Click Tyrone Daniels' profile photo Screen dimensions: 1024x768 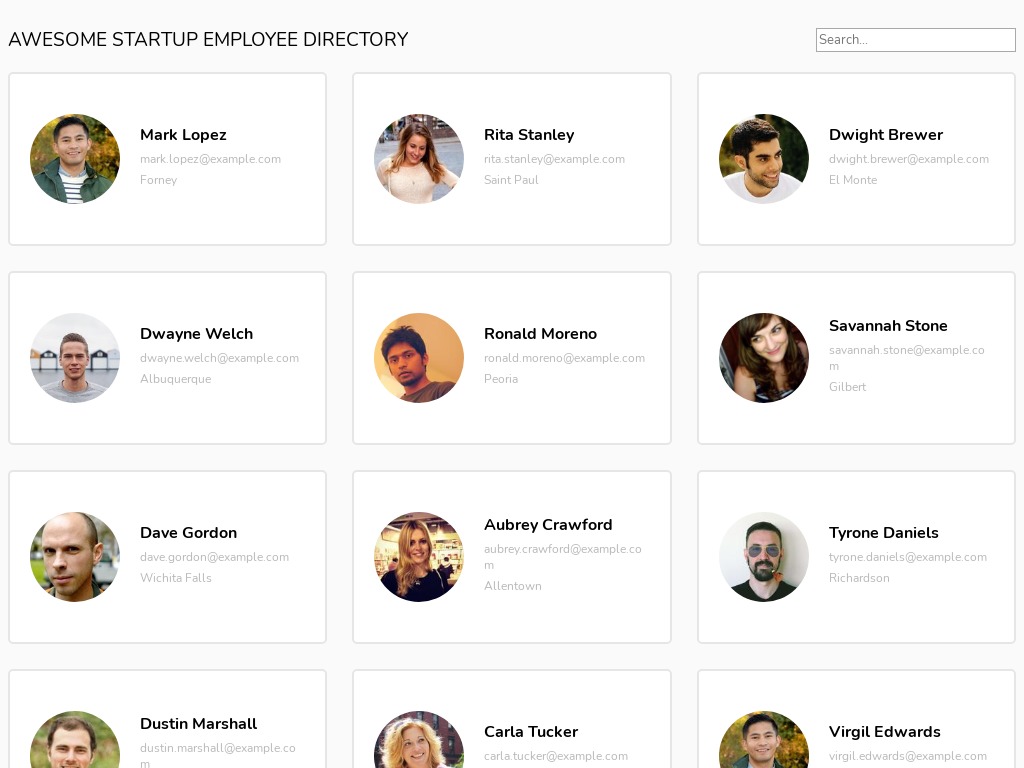[763, 556]
